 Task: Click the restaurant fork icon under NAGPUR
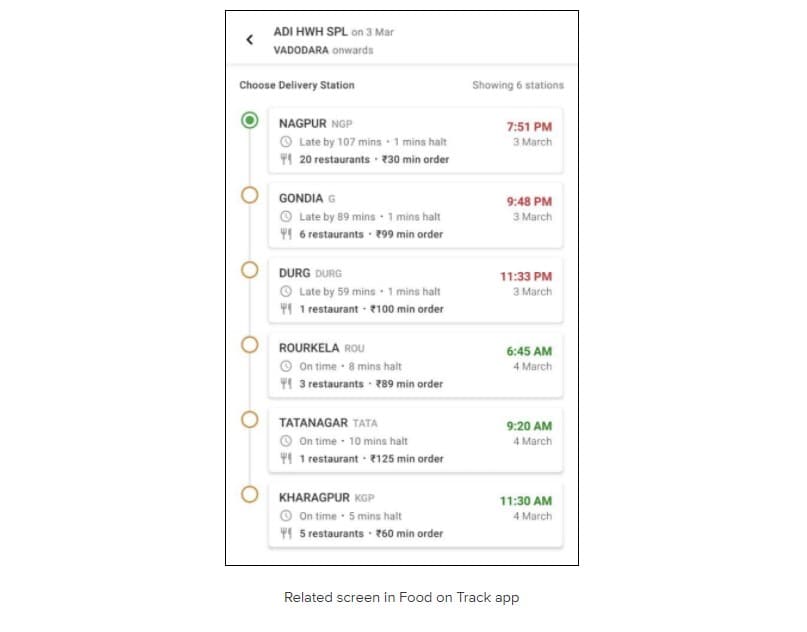point(286,159)
